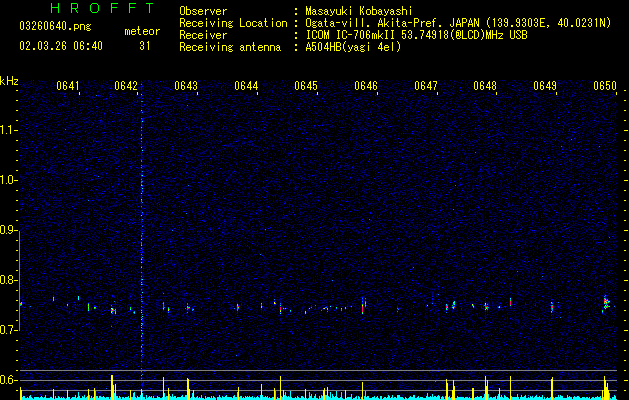Click the meteor count value 31
Screen dimensions: 629x400
point(145,46)
